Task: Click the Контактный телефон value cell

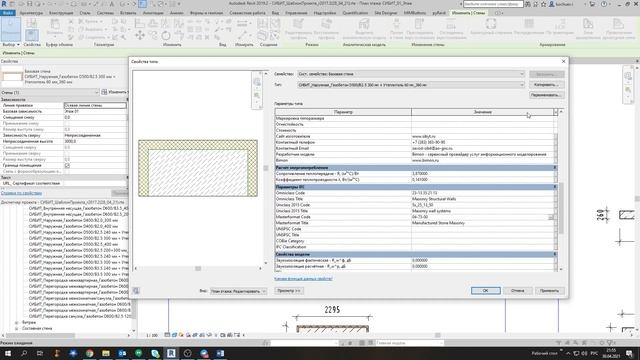Action: pyautogui.click(x=482, y=142)
